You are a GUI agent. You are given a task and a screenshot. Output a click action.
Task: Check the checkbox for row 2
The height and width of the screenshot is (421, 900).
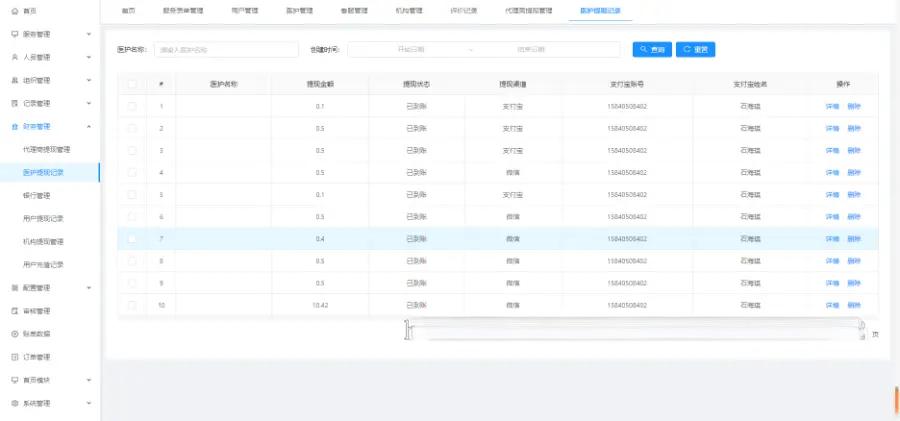pos(132,128)
